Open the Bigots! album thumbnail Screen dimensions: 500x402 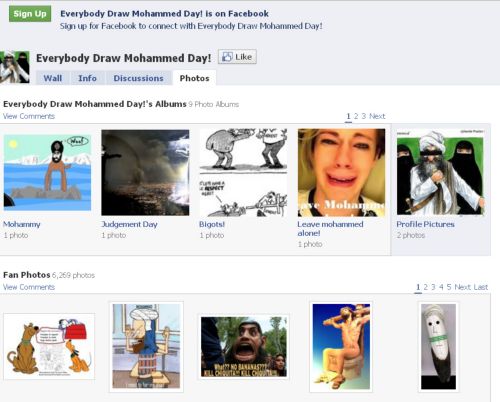point(243,172)
